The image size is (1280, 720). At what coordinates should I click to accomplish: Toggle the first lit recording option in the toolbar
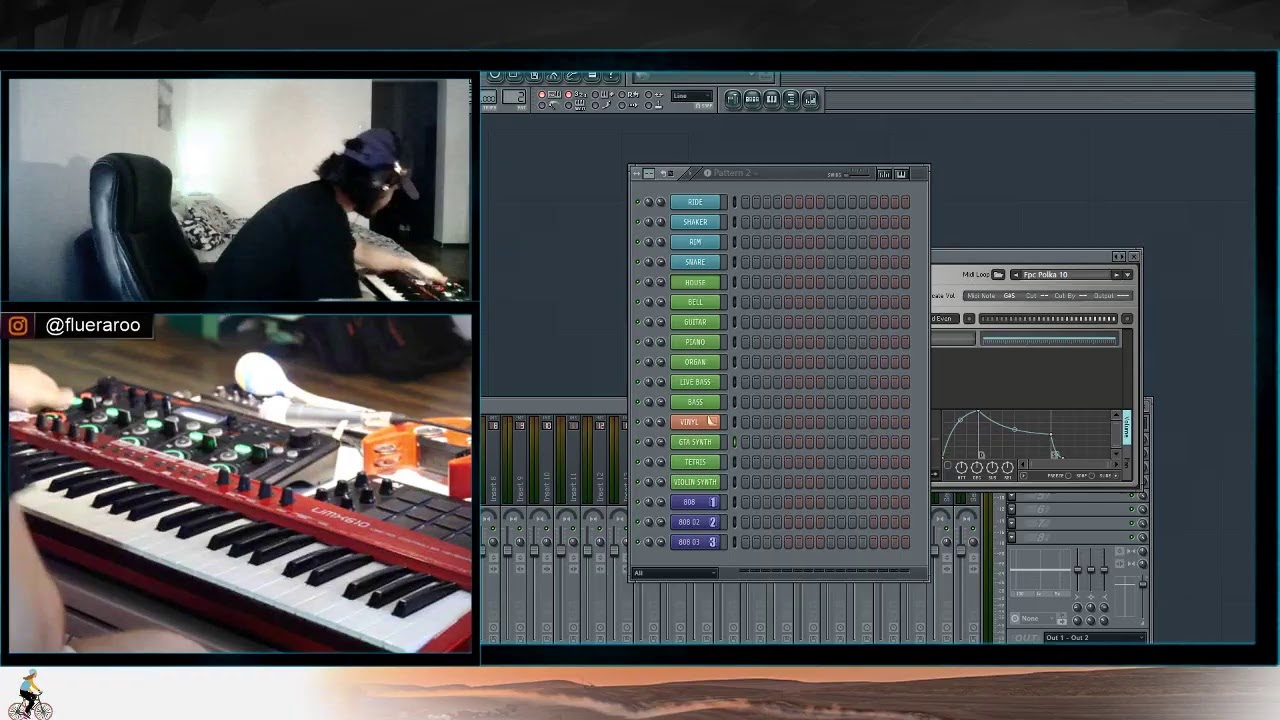point(542,95)
